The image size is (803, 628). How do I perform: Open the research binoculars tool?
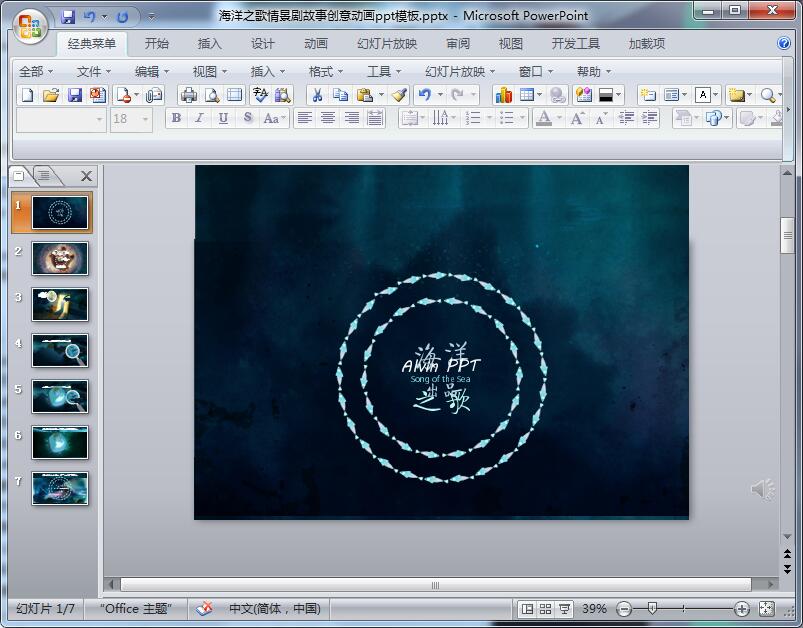pos(283,95)
